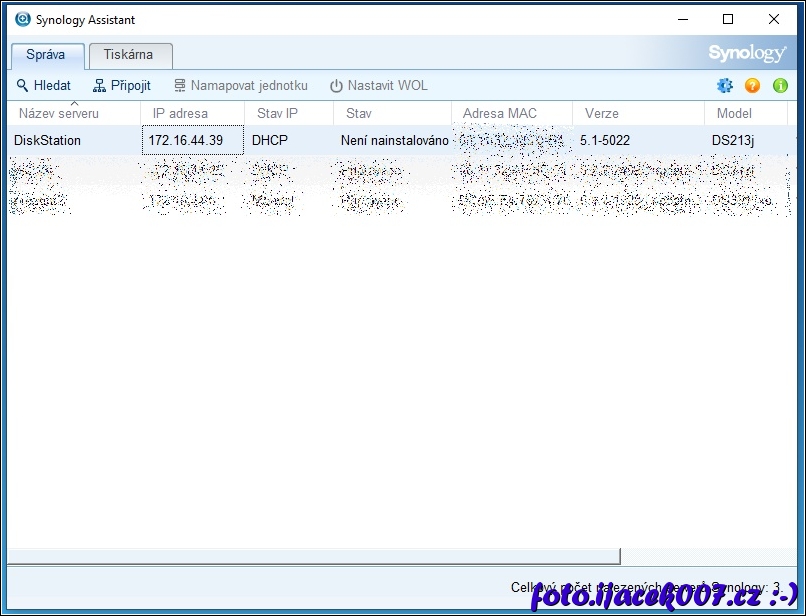The width and height of the screenshot is (806, 616).
Task: Switch to the Tiskárna tab
Action: click(x=129, y=55)
